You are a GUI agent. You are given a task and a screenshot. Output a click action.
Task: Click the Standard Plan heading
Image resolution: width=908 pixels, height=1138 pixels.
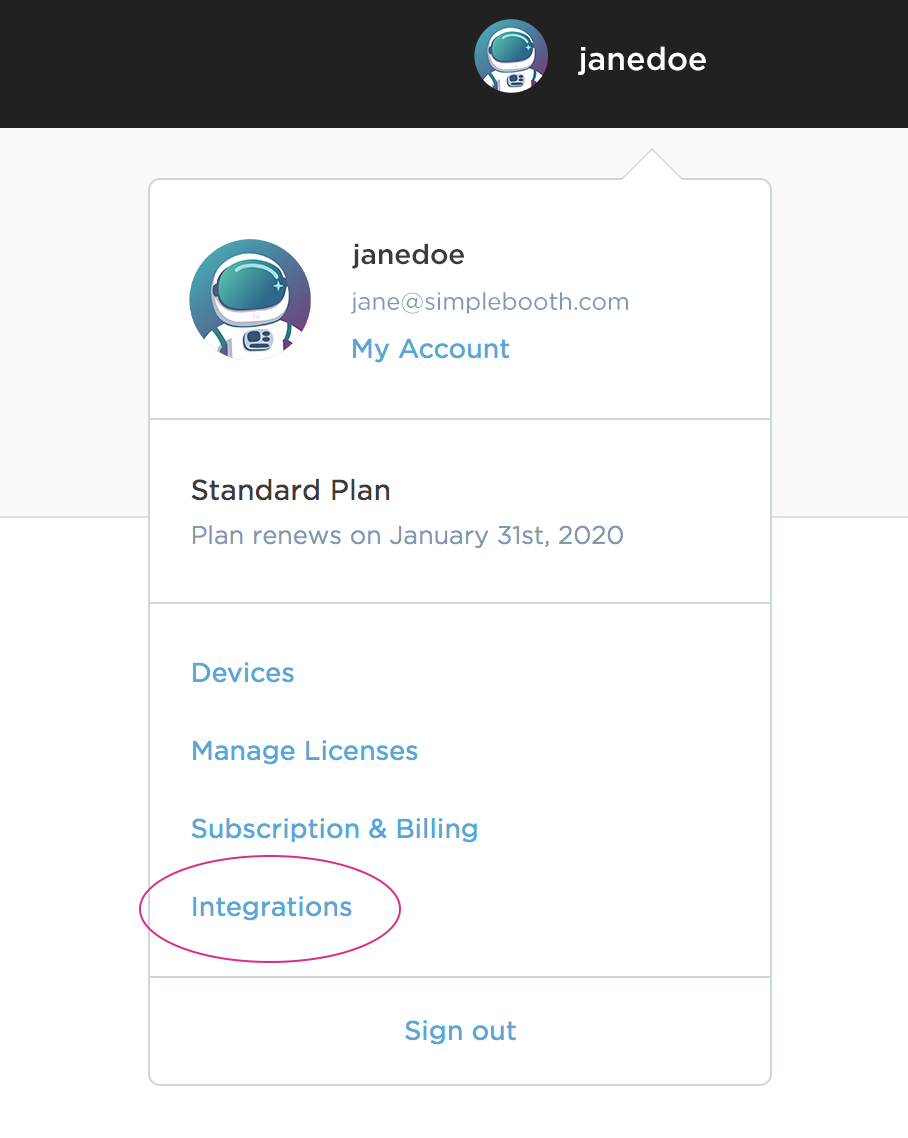[290, 490]
